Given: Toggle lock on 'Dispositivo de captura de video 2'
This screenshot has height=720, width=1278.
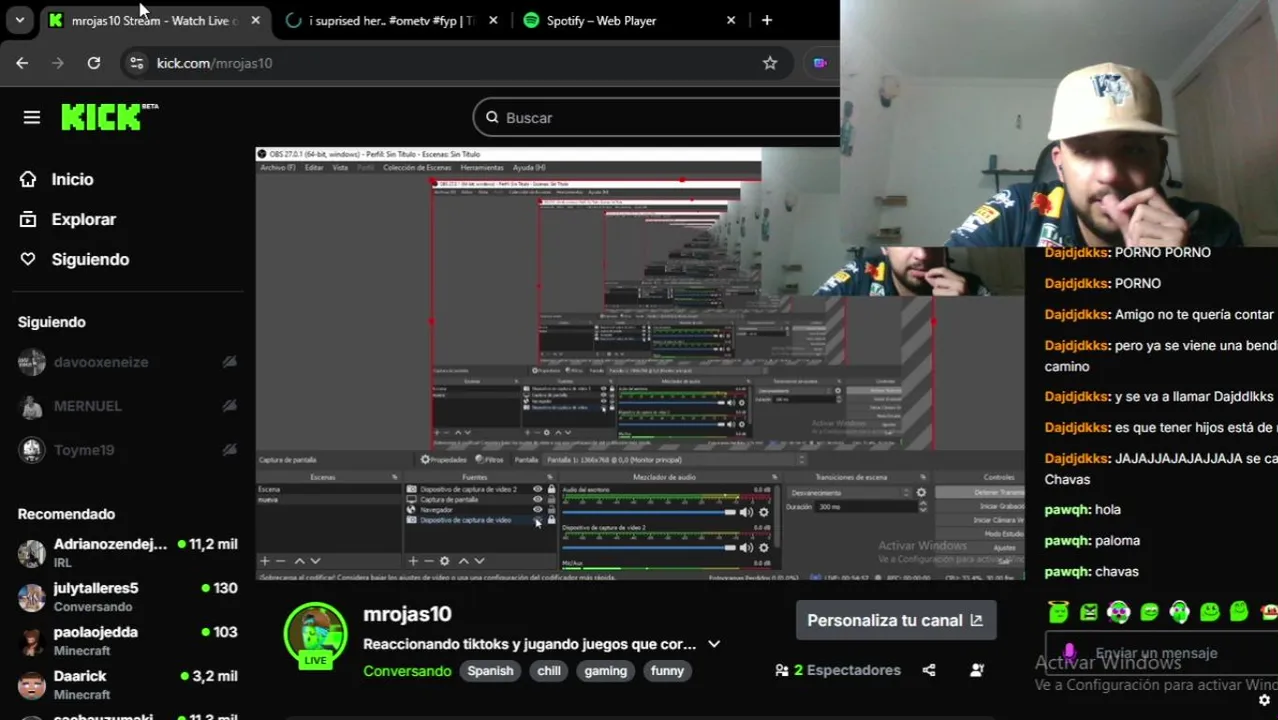Looking at the screenshot, I should click(551, 489).
